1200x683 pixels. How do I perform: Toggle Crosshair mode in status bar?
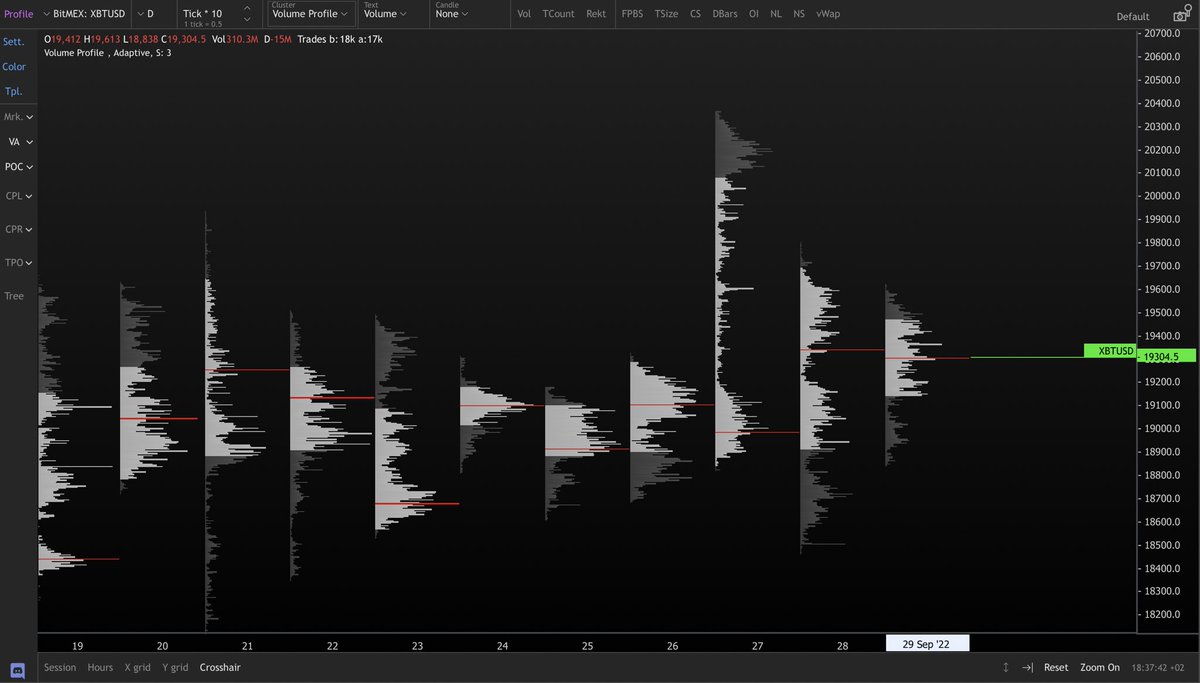(x=220, y=667)
